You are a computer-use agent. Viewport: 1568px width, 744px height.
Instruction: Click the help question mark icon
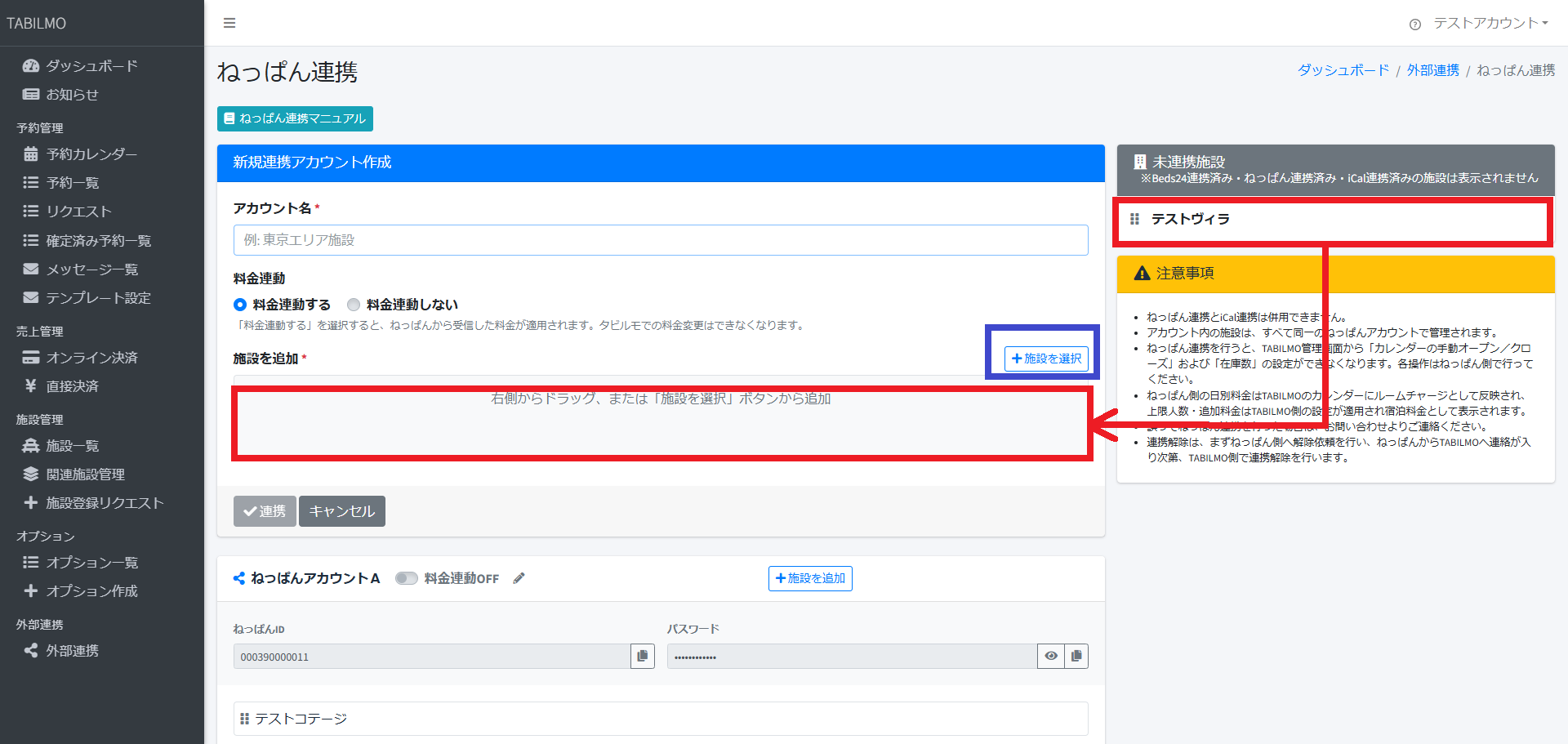click(x=1415, y=25)
